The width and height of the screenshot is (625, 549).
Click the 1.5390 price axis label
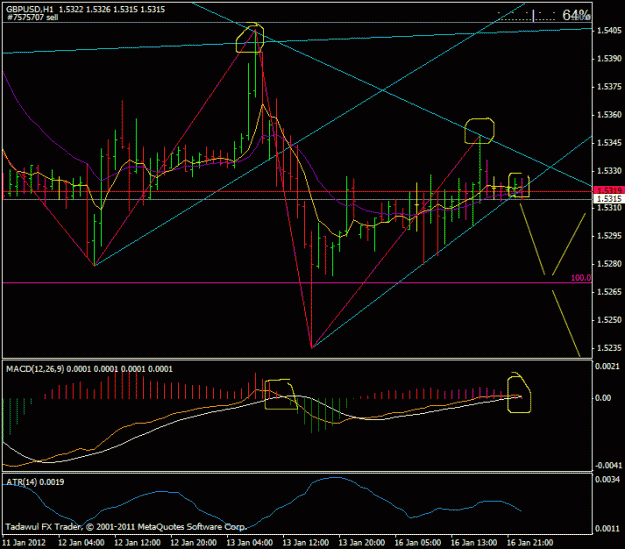[609, 59]
